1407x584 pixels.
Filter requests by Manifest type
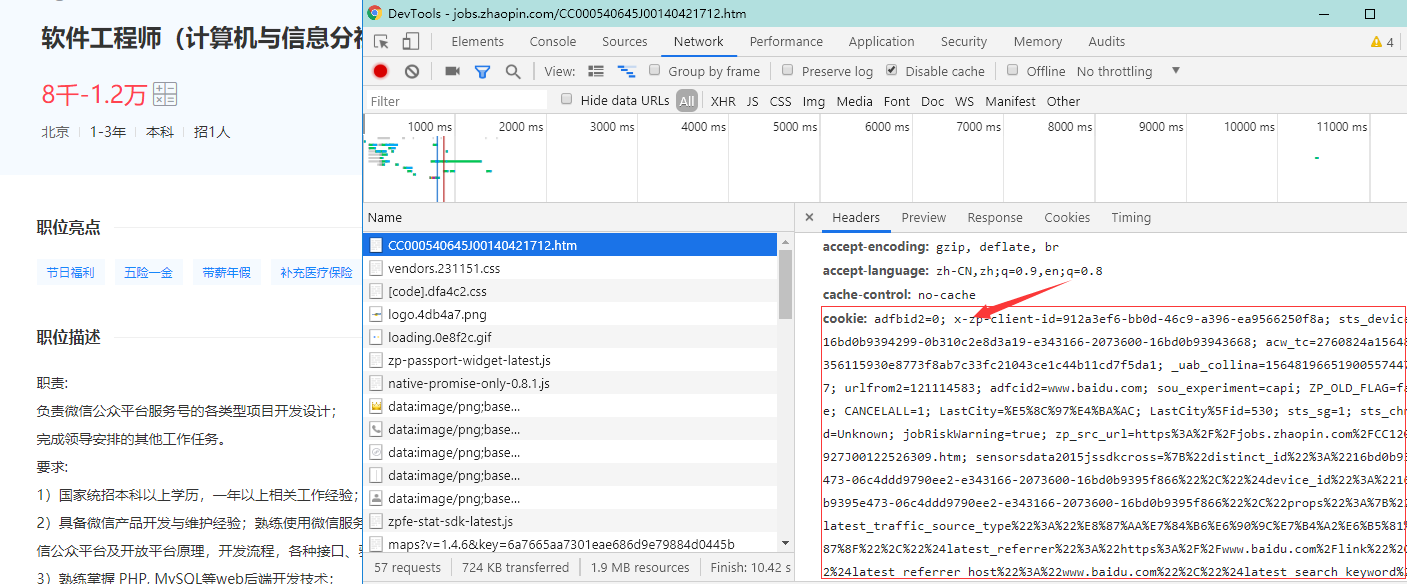pyautogui.click(x=1010, y=101)
